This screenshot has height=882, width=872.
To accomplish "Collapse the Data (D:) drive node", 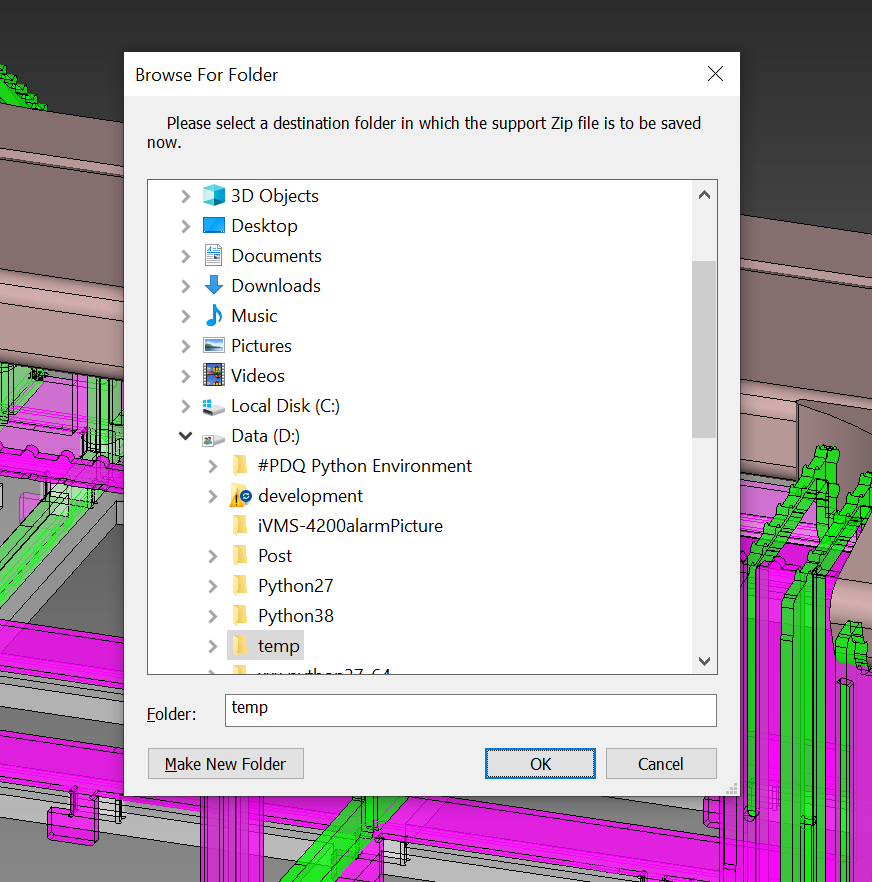I will 185,436.
